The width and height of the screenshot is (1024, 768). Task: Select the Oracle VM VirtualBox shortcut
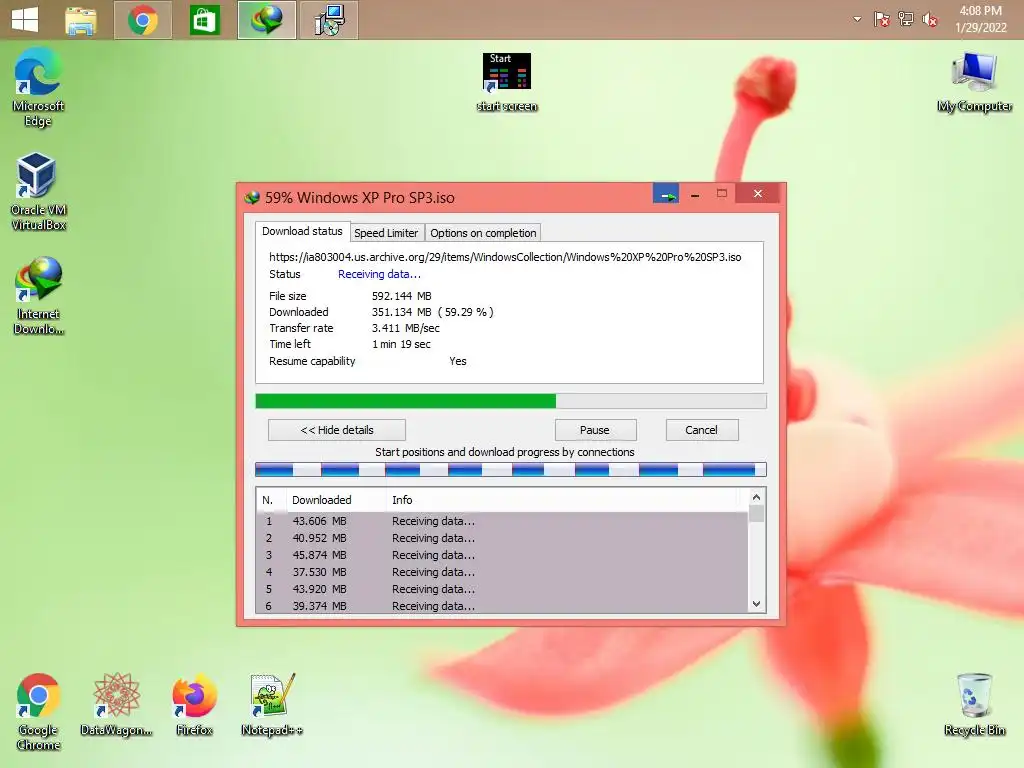(38, 191)
